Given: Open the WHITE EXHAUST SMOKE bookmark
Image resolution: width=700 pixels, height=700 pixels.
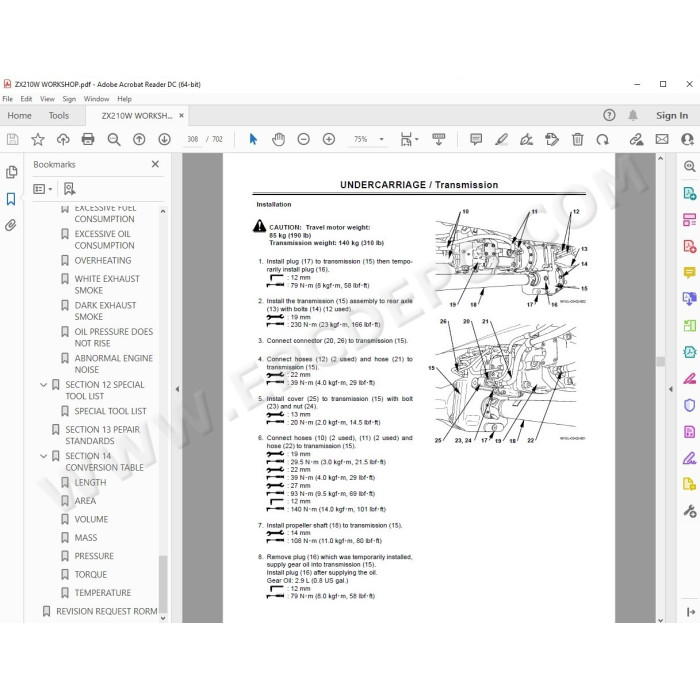Looking at the screenshot, I should click(107, 285).
